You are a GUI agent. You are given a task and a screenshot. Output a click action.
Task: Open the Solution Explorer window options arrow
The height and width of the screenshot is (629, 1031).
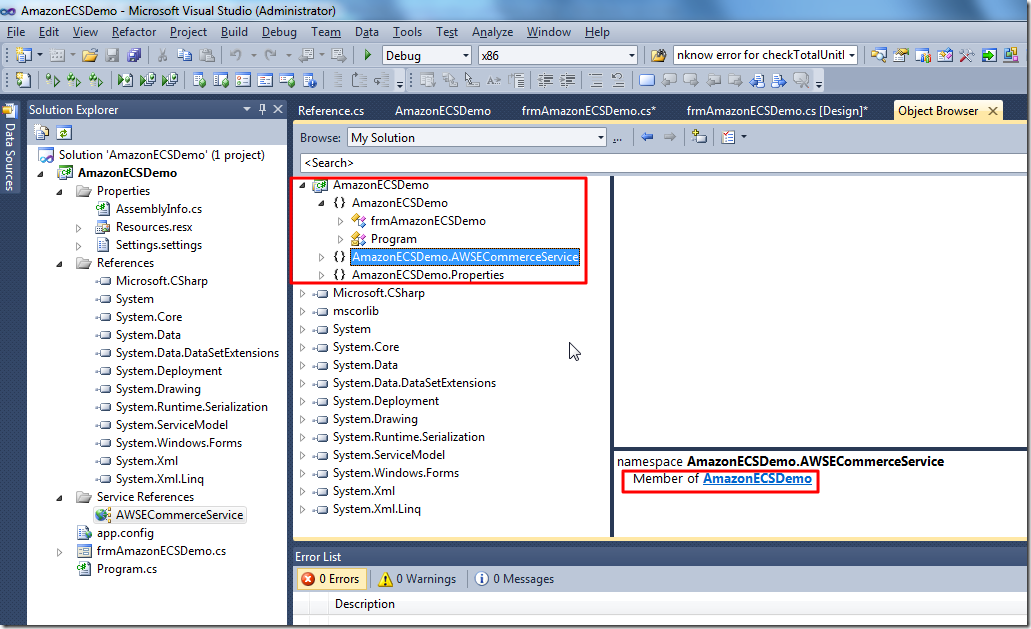coord(247,109)
